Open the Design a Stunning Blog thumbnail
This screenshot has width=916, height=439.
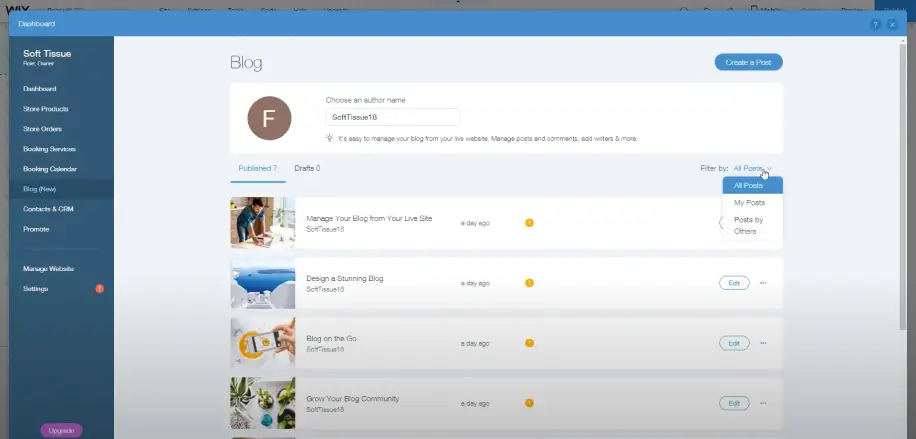point(263,283)
